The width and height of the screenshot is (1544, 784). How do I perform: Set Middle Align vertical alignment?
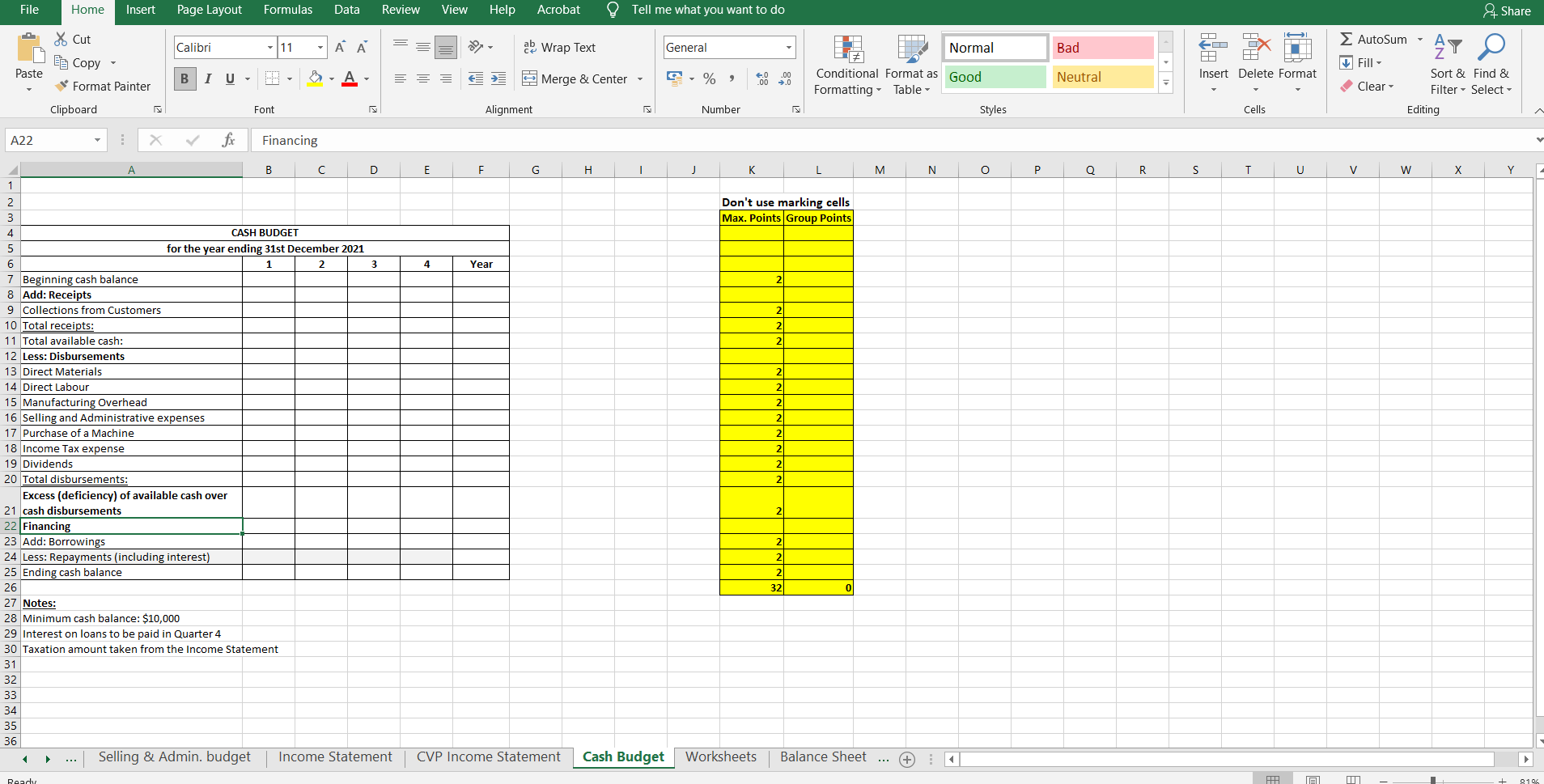[423, 47]
